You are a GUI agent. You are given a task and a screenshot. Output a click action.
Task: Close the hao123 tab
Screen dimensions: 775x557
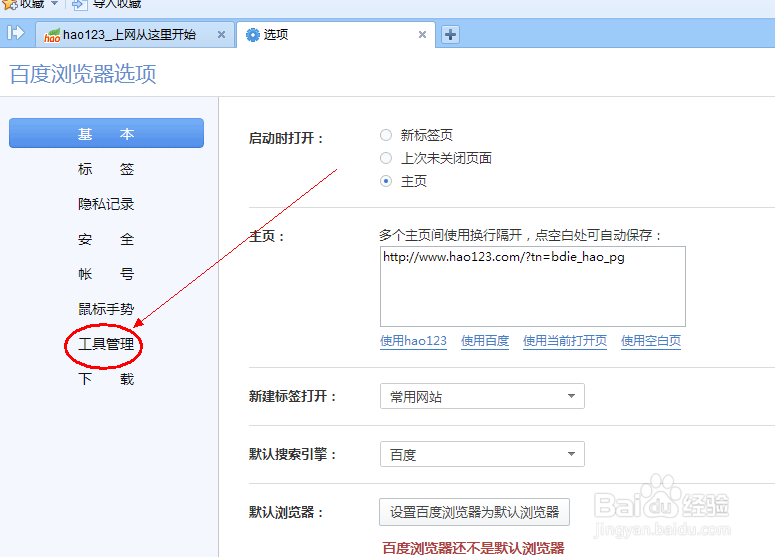(x=221, y=35)
